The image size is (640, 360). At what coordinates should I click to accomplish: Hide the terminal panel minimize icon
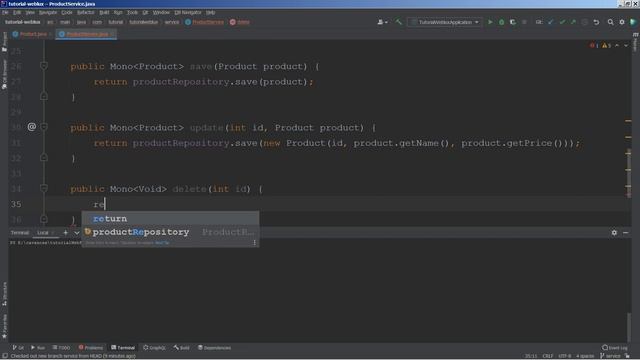pyautogui.click(x=625, y=233)
